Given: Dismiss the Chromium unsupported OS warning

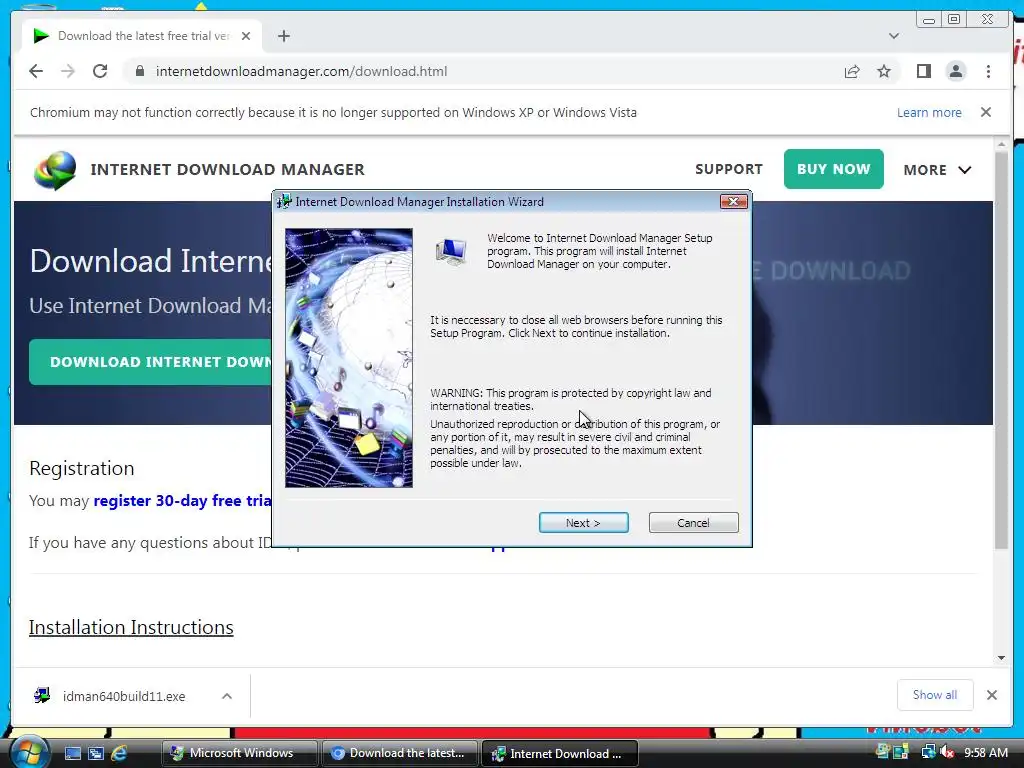Looking at the screenshot, I should click(985, 112).
